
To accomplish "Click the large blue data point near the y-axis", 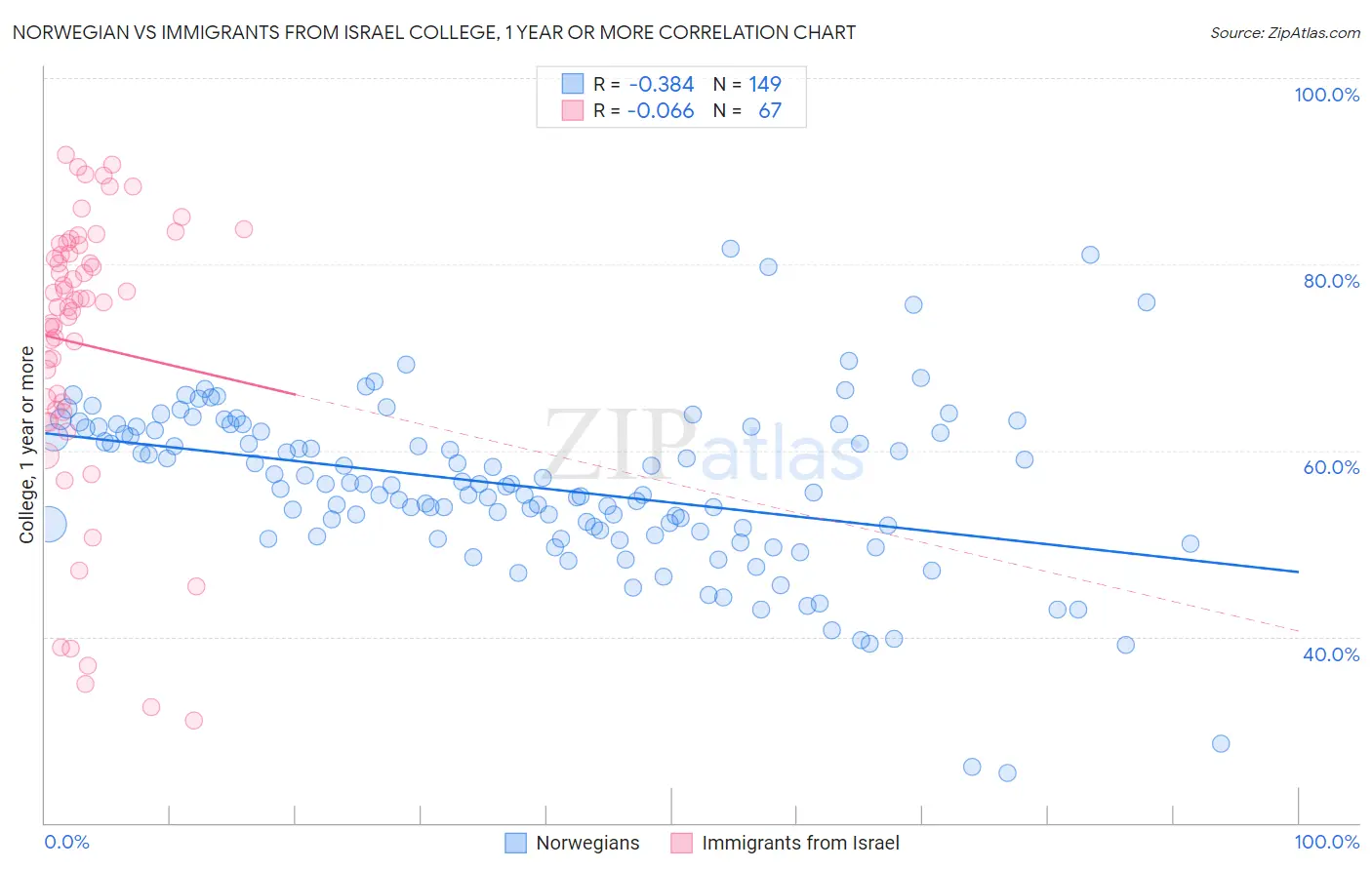I will (49, 524).
